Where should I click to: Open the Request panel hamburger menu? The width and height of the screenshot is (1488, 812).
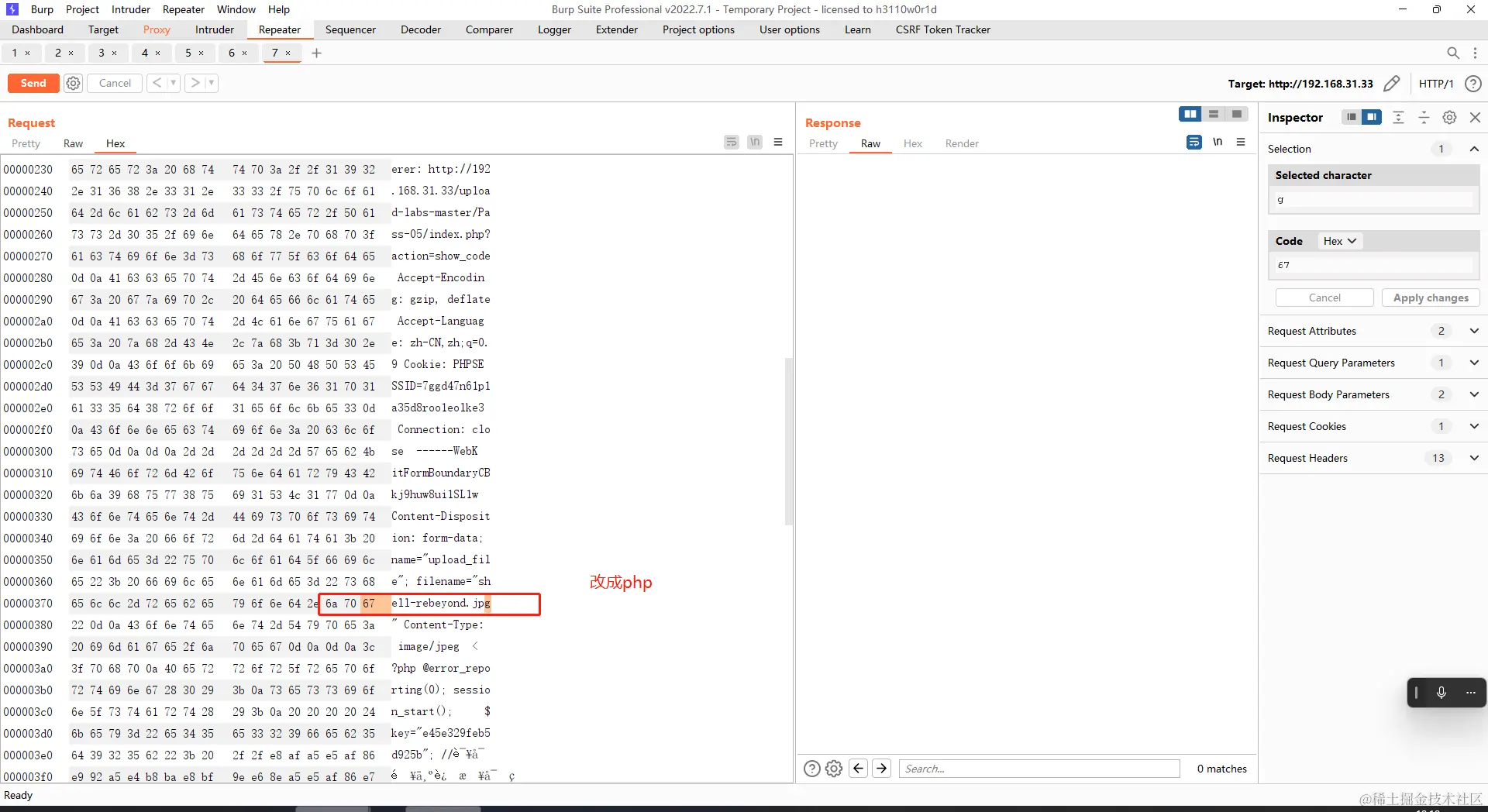coord(778,143)
